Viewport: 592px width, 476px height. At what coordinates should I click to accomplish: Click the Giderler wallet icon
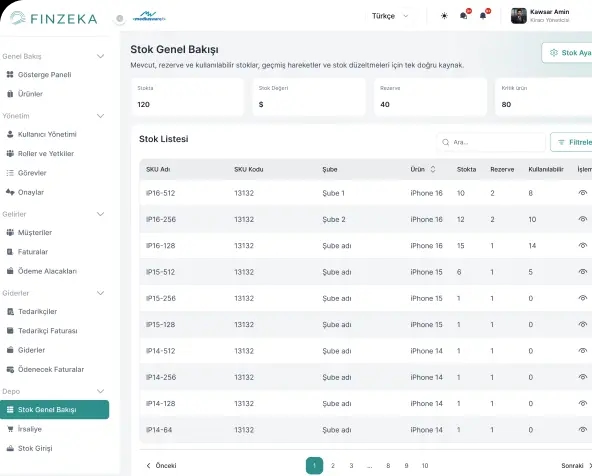(10, 350)
